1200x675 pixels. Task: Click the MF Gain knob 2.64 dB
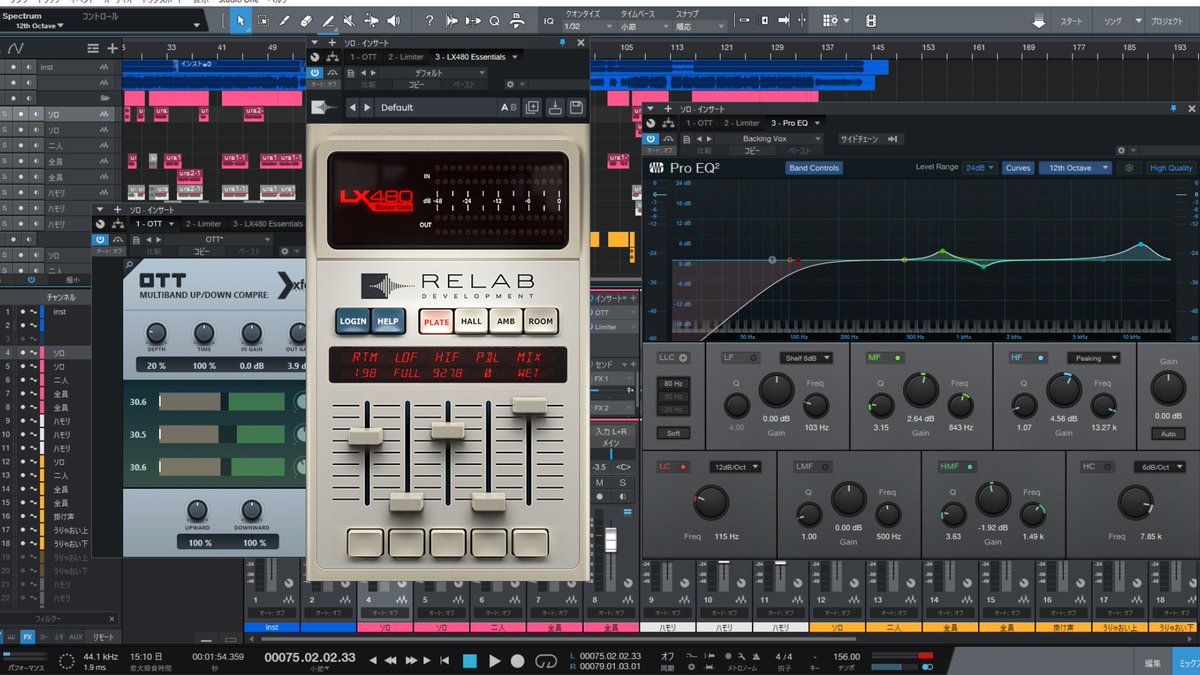(x=921, y=390)
